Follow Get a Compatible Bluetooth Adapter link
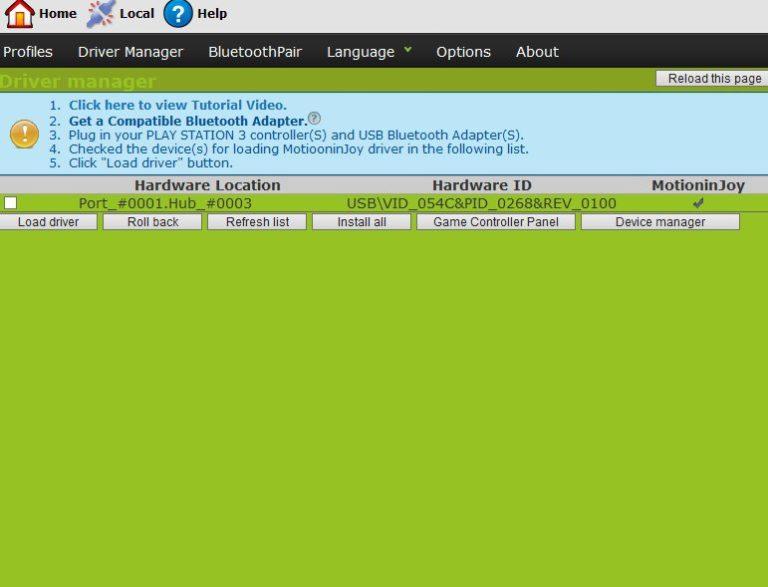The width and height of the screenshot is (768, 587). (188, 121)
